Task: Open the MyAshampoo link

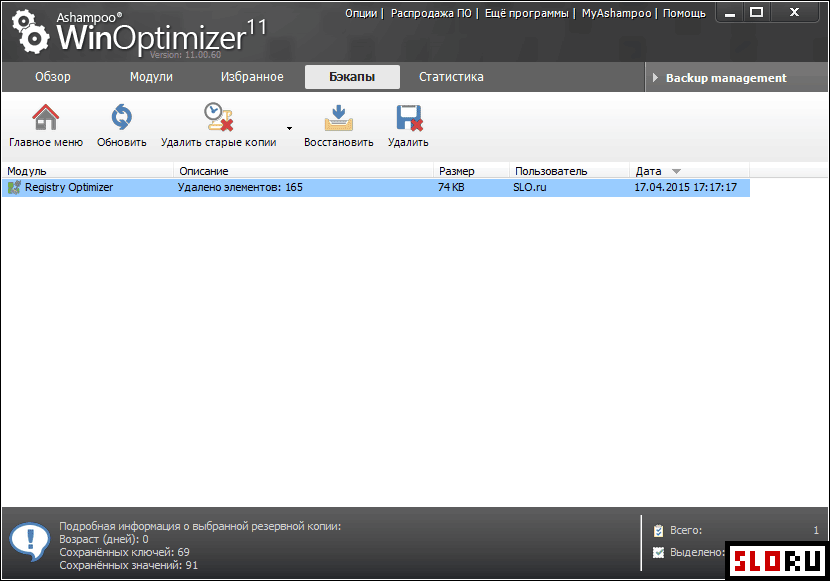Action: pyautogui.click(x=616, y=13)
